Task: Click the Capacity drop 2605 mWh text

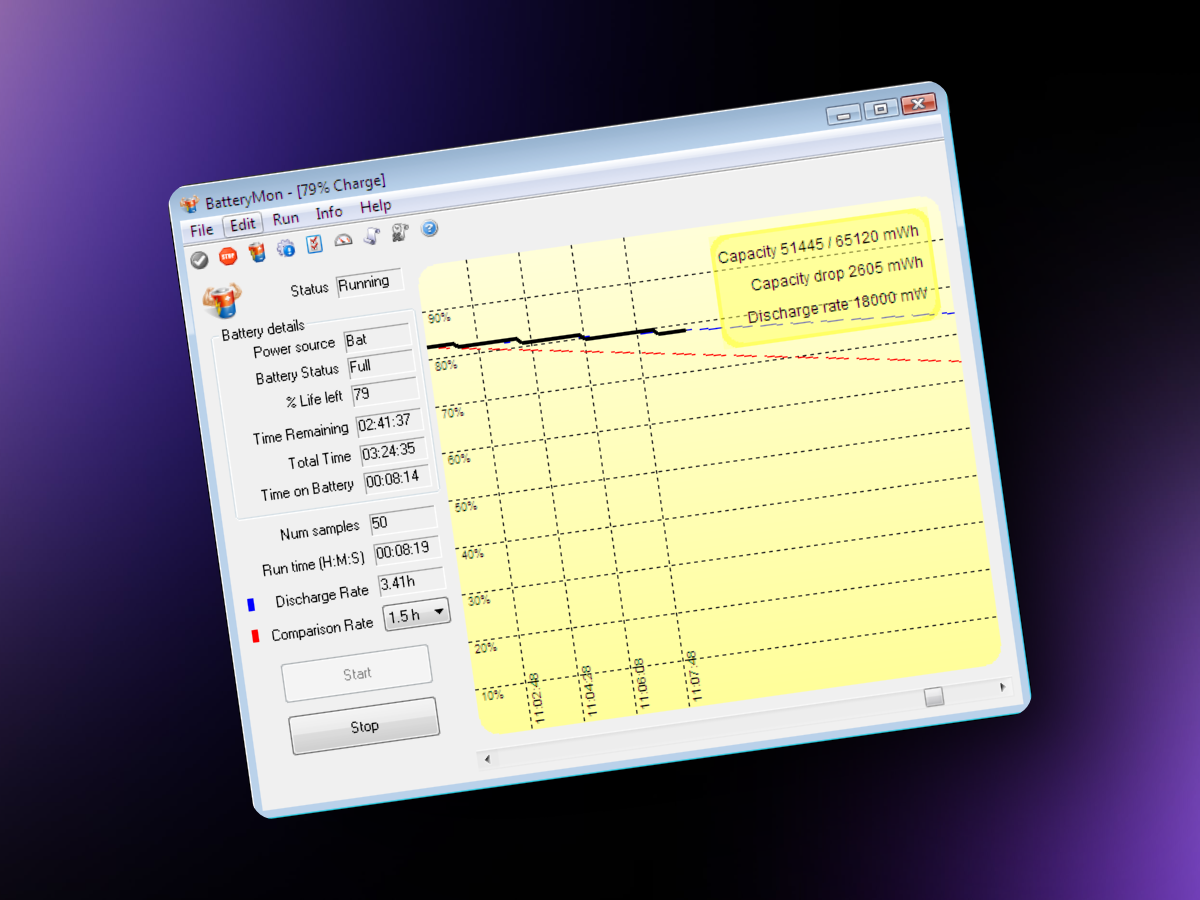Action: pos(837,275)
